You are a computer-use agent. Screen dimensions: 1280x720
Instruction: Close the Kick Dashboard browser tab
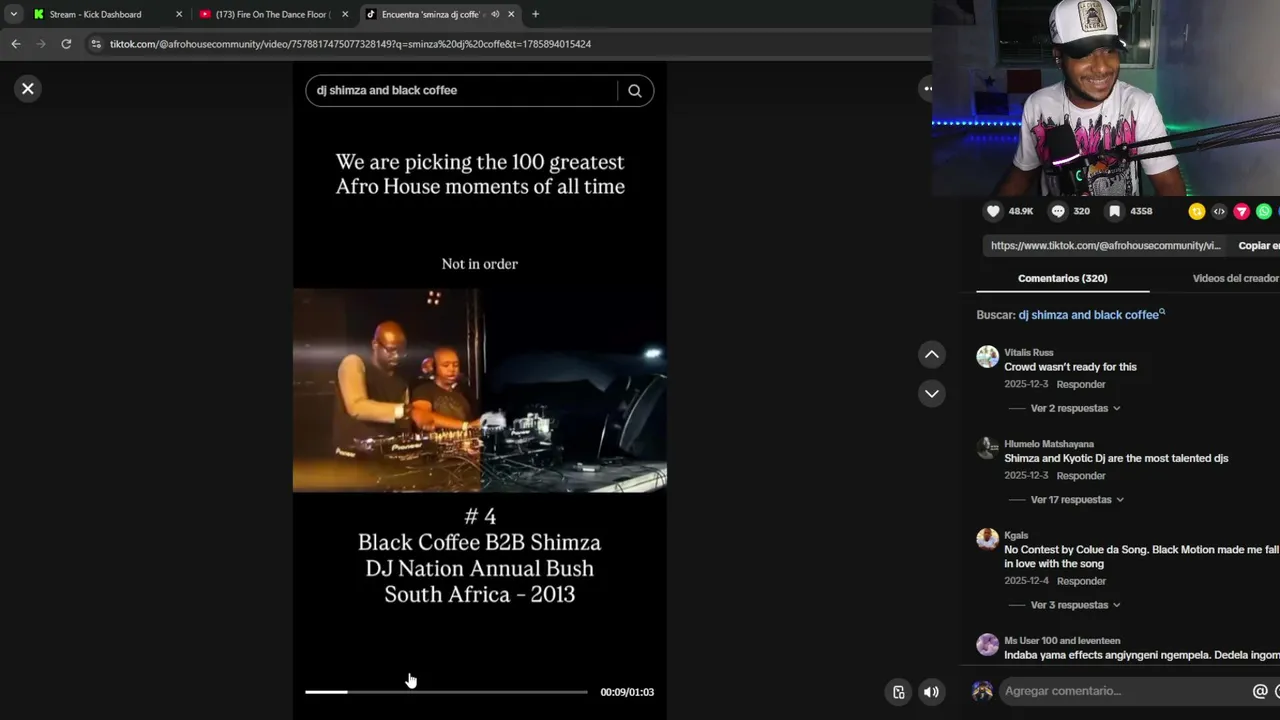tap(179, 15)
